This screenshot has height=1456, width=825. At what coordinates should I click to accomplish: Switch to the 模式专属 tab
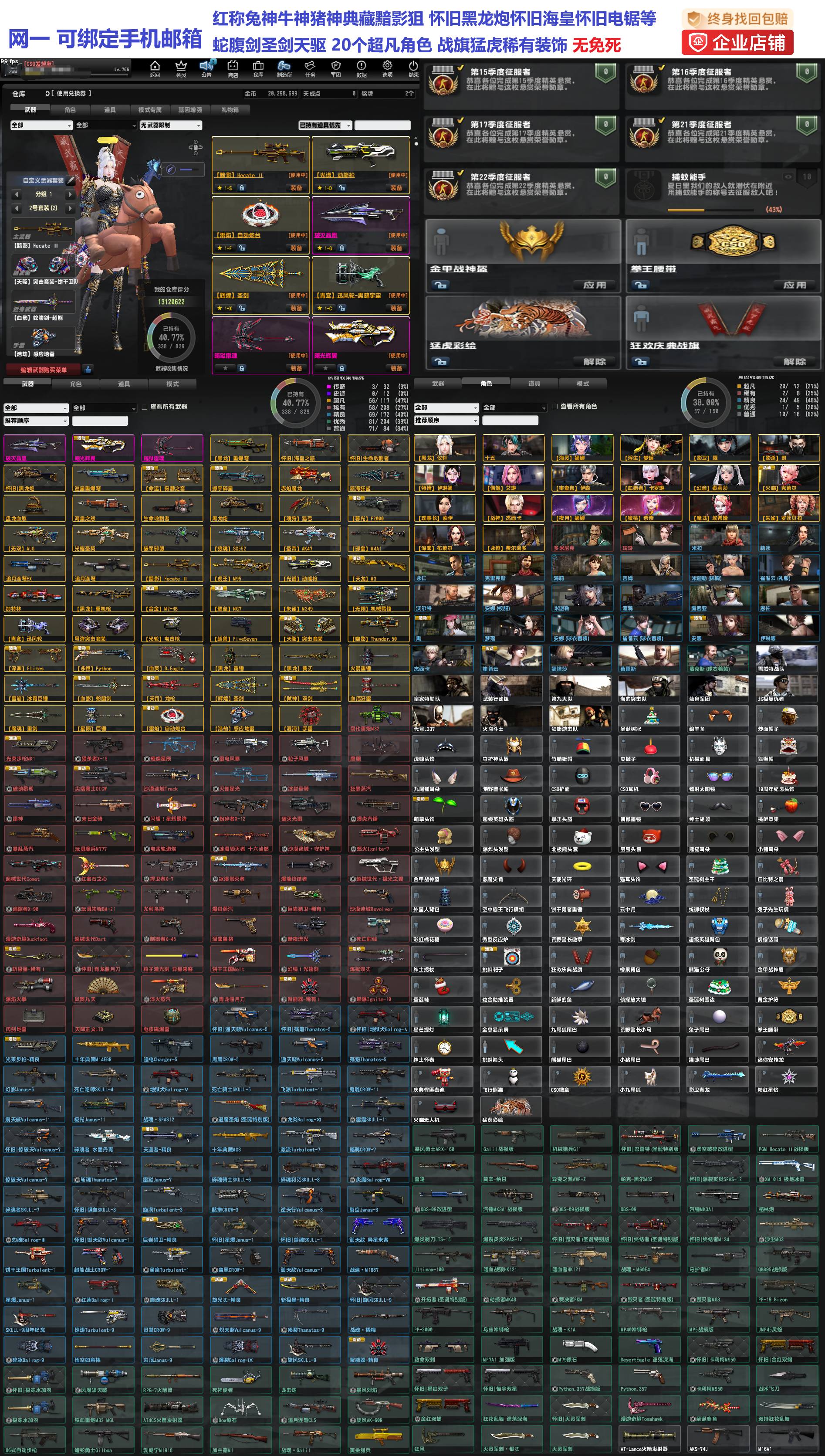click(x=149, y=110)
